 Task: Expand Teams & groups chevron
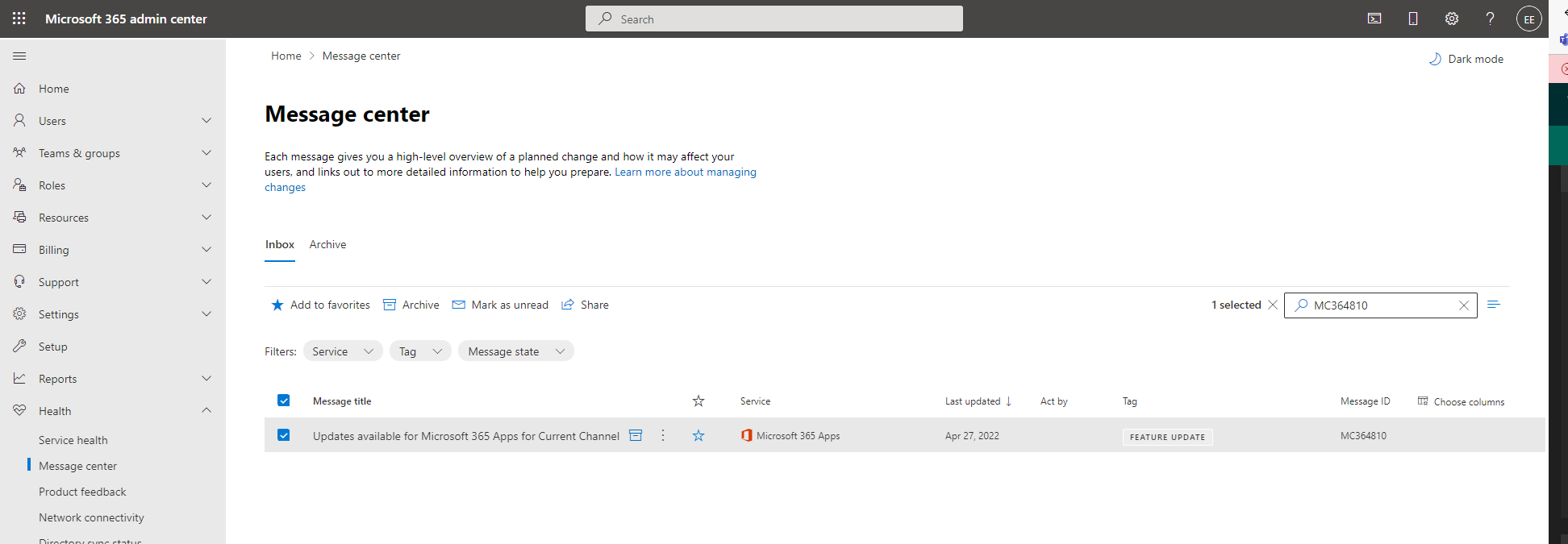point(206,153)
